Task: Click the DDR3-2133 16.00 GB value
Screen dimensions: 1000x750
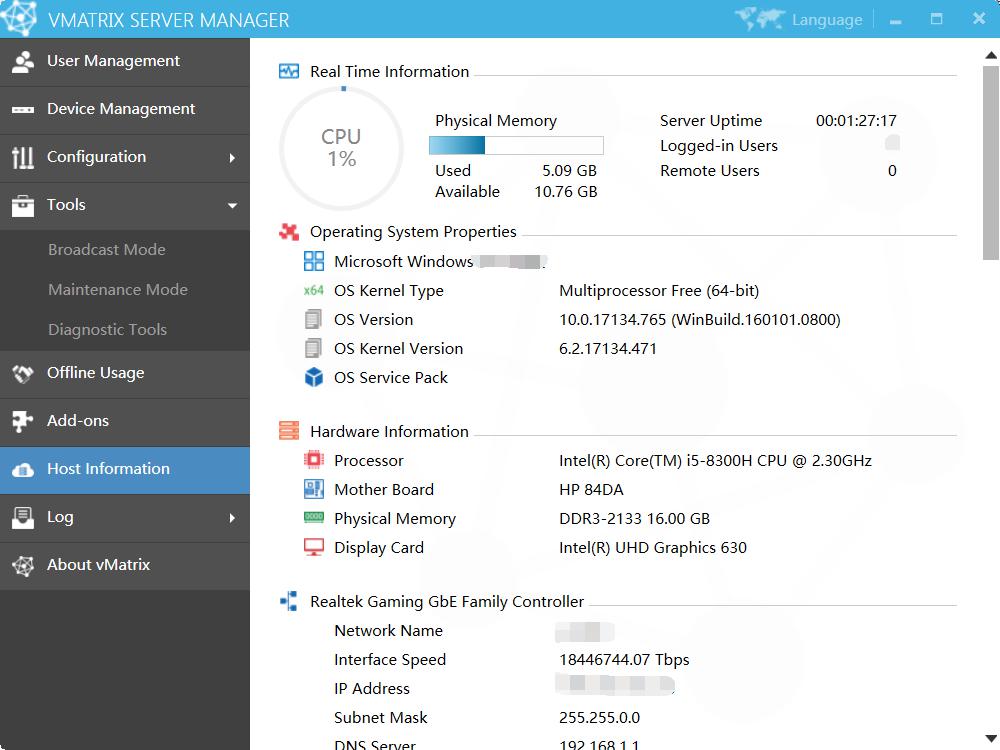Action: tap(634, 518)
